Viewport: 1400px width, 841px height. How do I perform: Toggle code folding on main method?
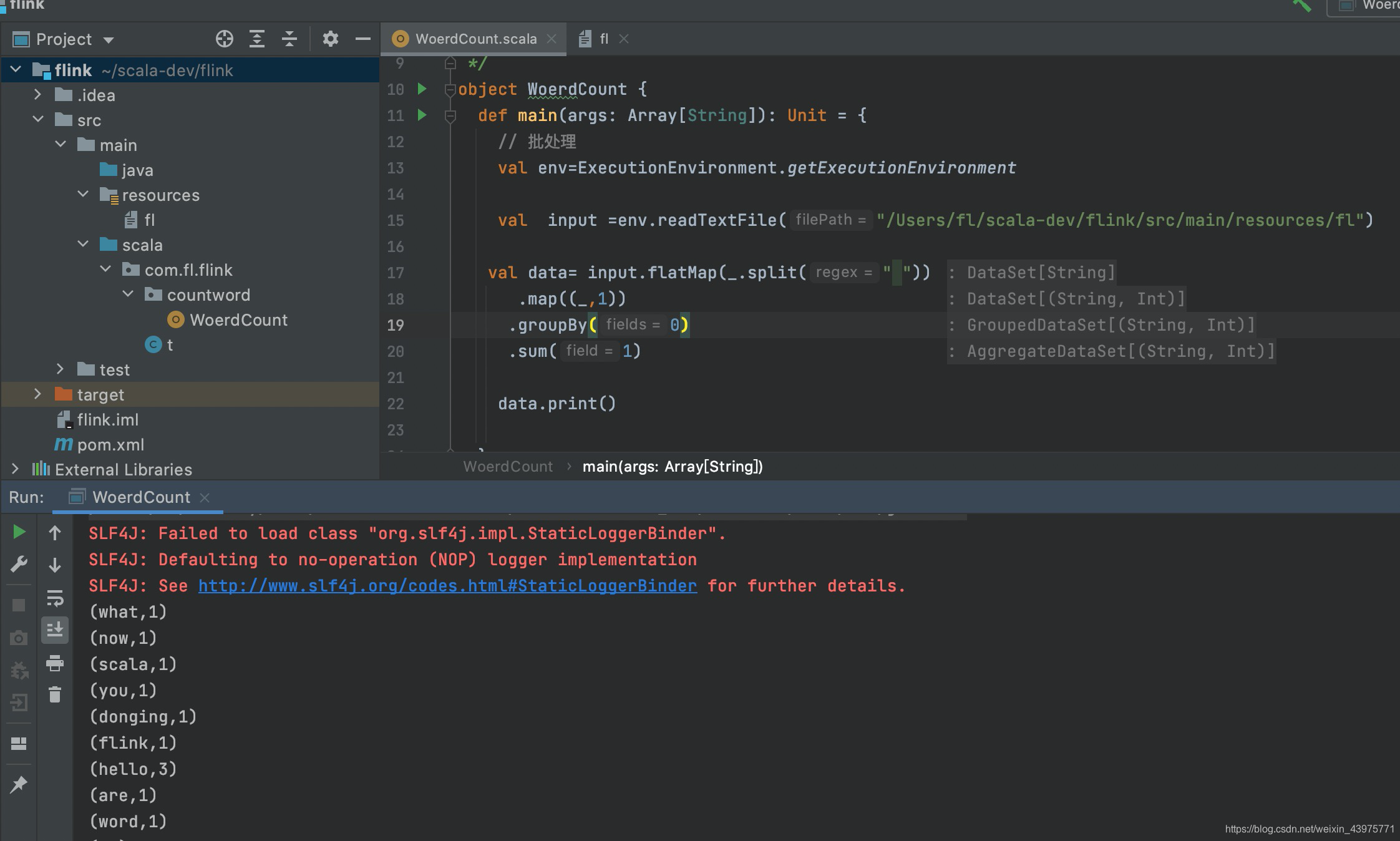450,115
